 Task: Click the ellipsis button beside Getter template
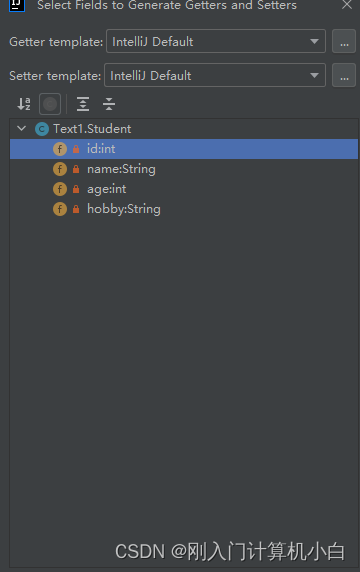click(344, 41)
